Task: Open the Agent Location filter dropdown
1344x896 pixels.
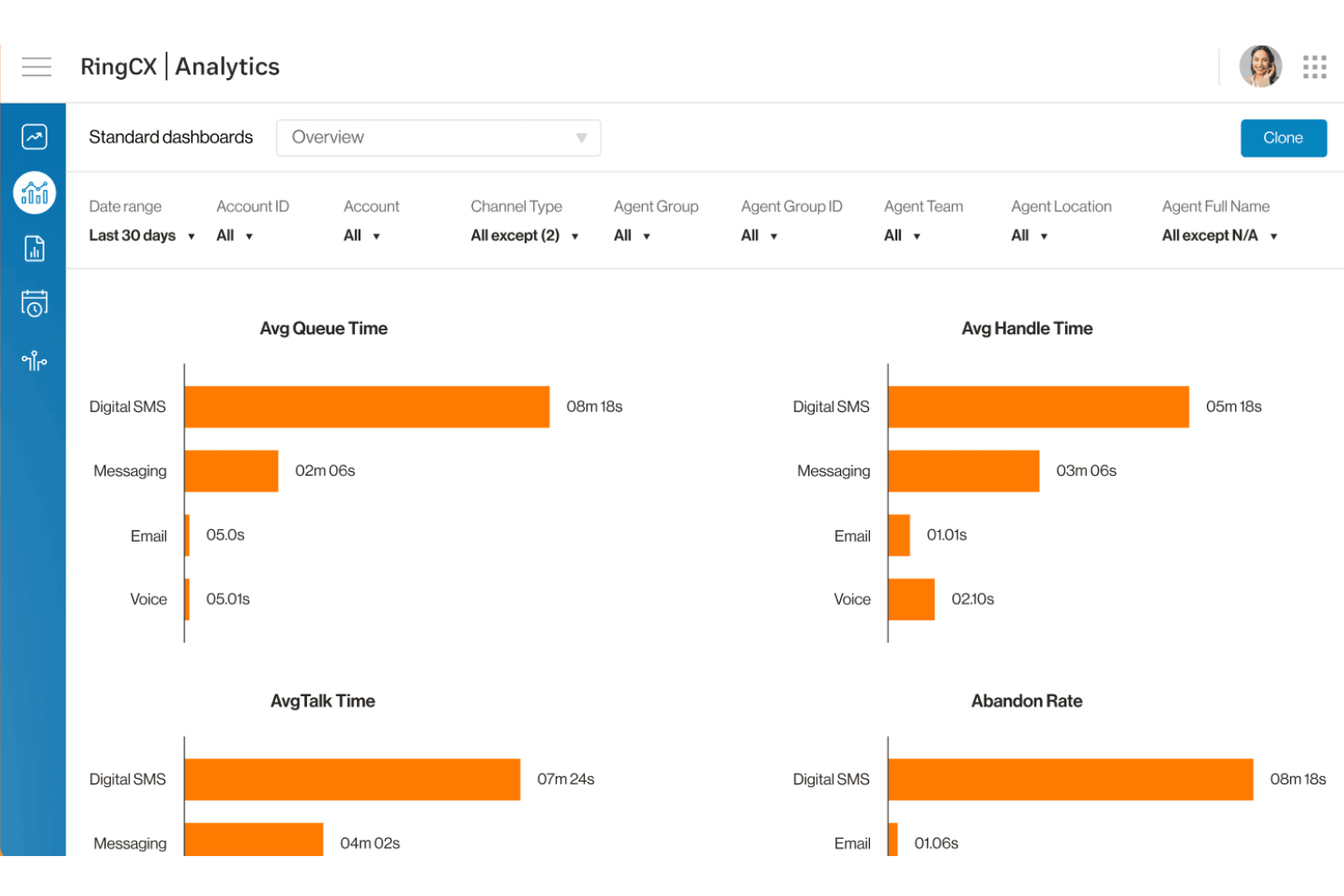Action: 1030,236
